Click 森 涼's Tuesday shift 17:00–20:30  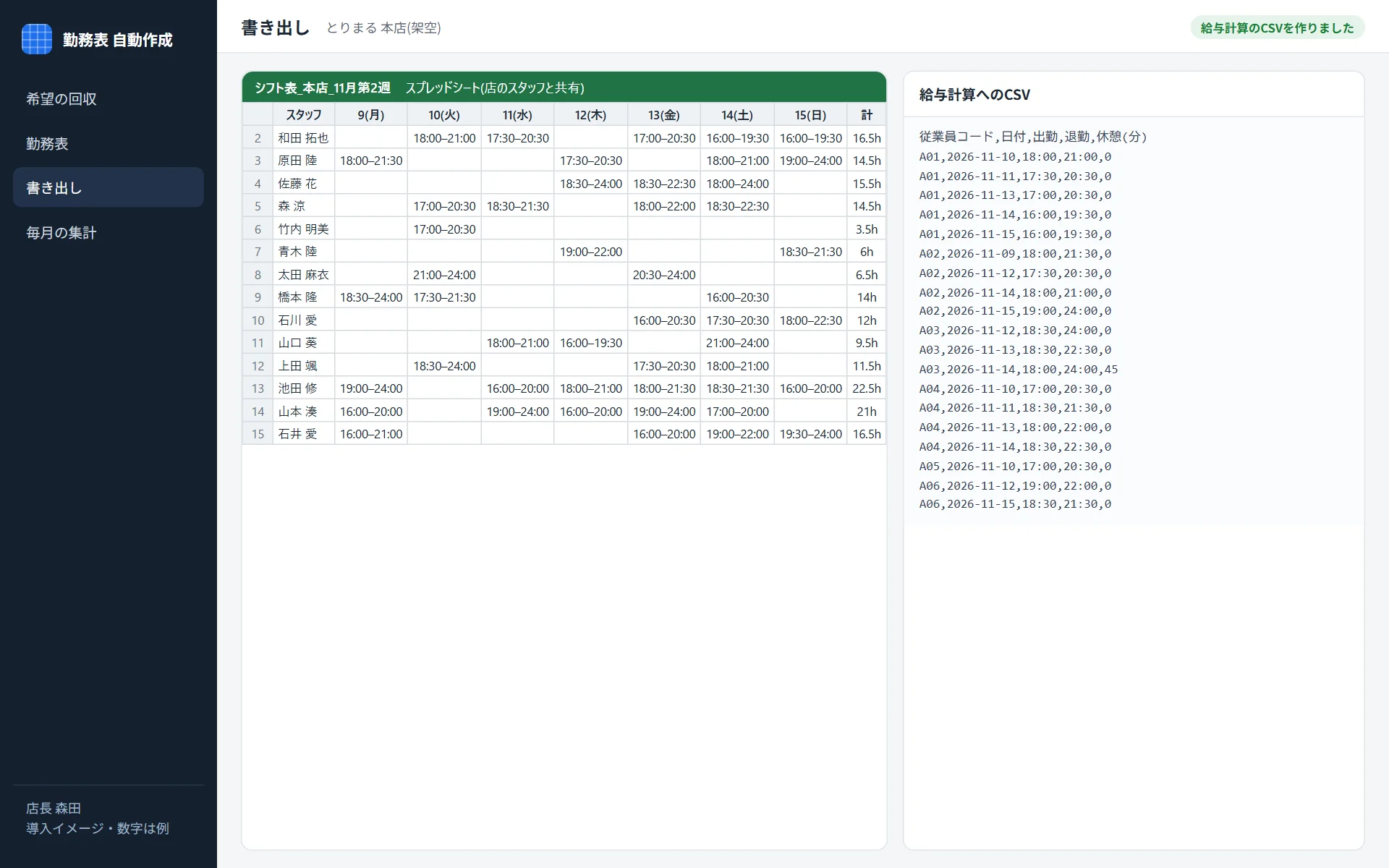click(444, 205)
